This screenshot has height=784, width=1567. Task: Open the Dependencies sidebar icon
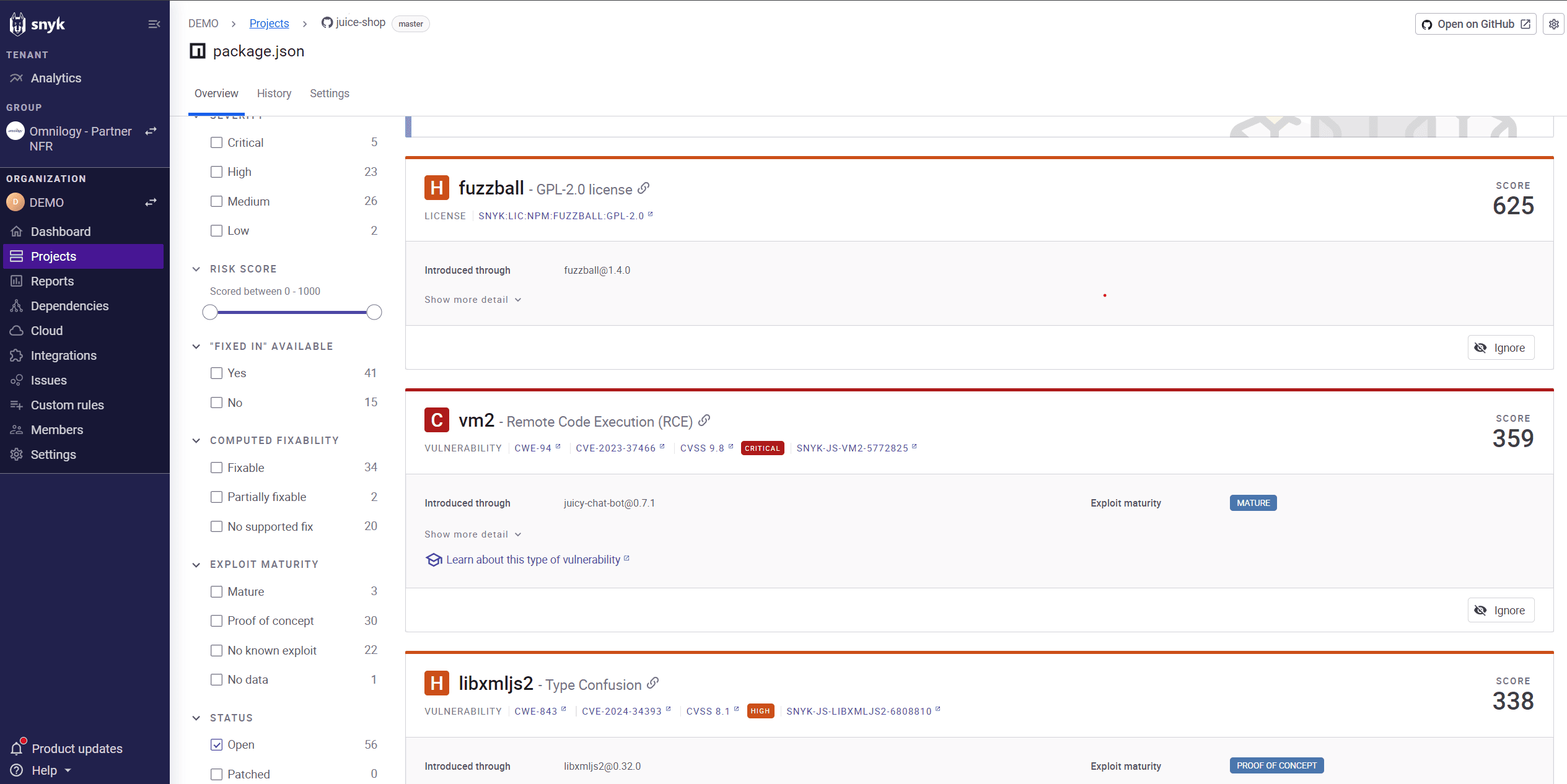tap(17, 306)
